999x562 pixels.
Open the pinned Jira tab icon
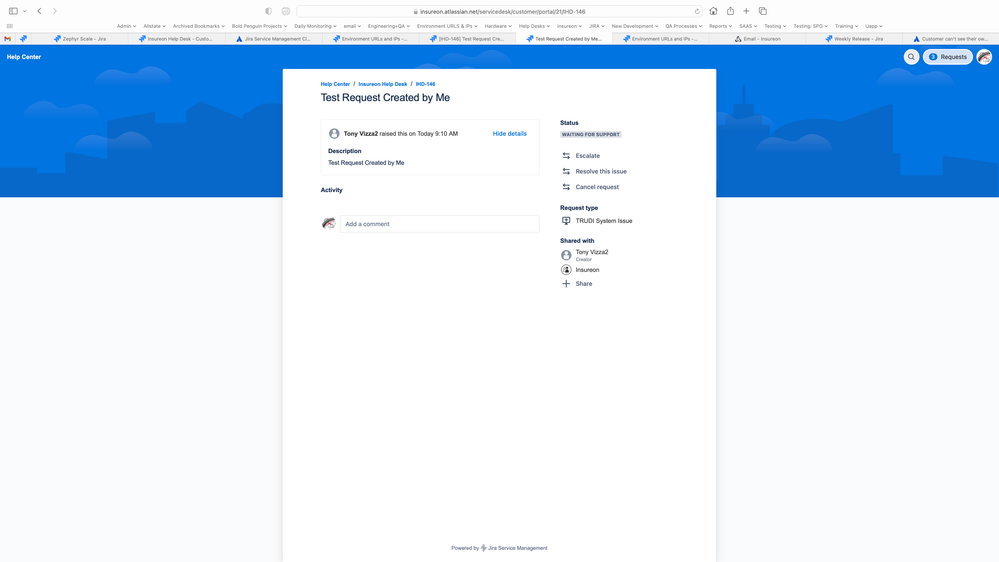(24, 39)
